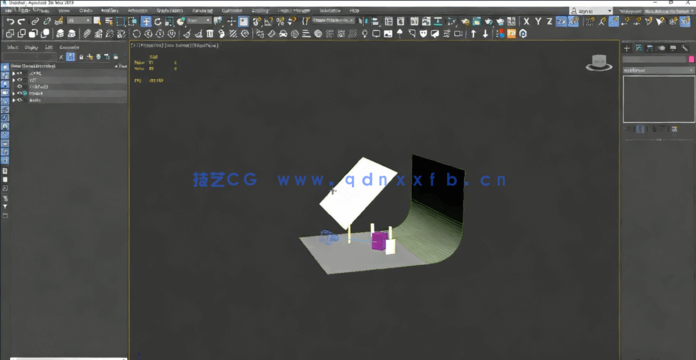Viewport: 696px width, 360px height.
Task: Open the reference coordinate system dropdown
Action: tap(198, 21)
